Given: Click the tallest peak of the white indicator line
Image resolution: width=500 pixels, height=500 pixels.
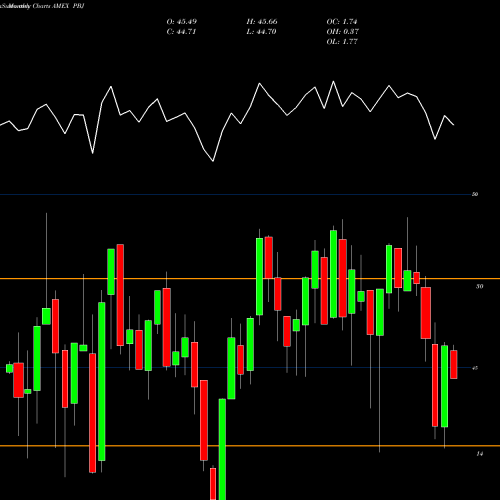Looking at the screenshot, I should [333, 81].
